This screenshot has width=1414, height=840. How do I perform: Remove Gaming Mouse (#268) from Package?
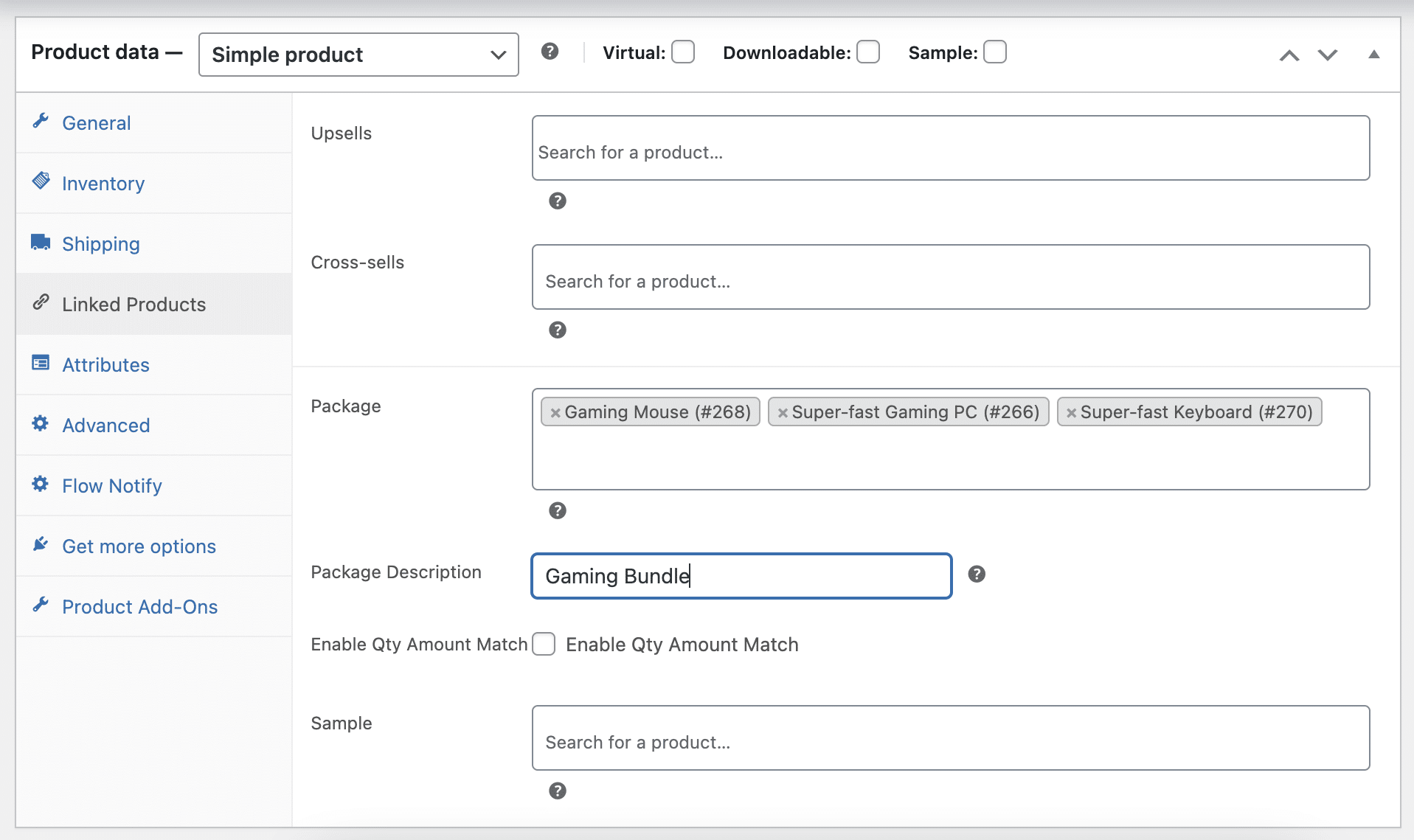(x=555, y=413)
